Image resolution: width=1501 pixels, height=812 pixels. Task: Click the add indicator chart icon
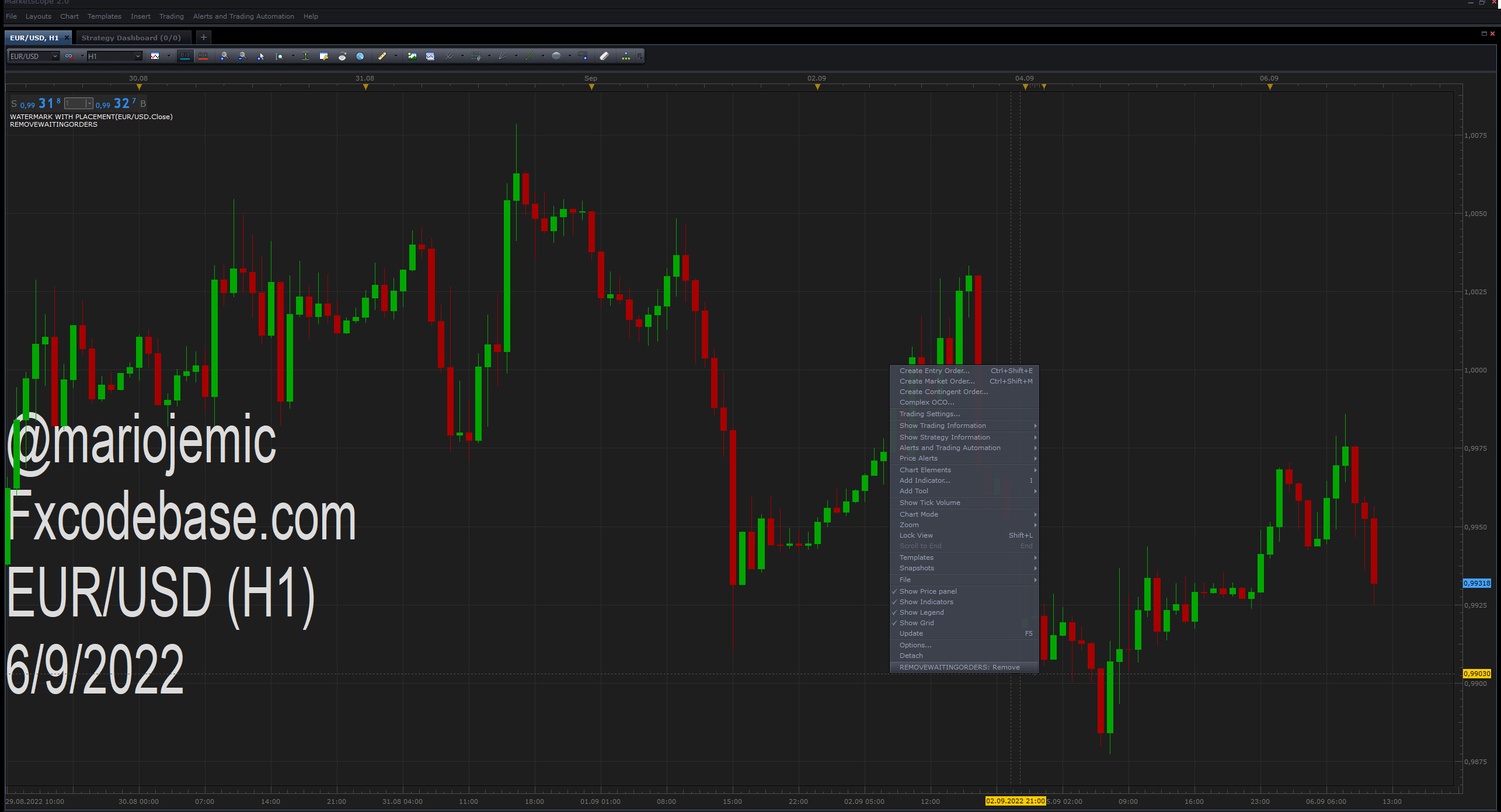(430, 57)
